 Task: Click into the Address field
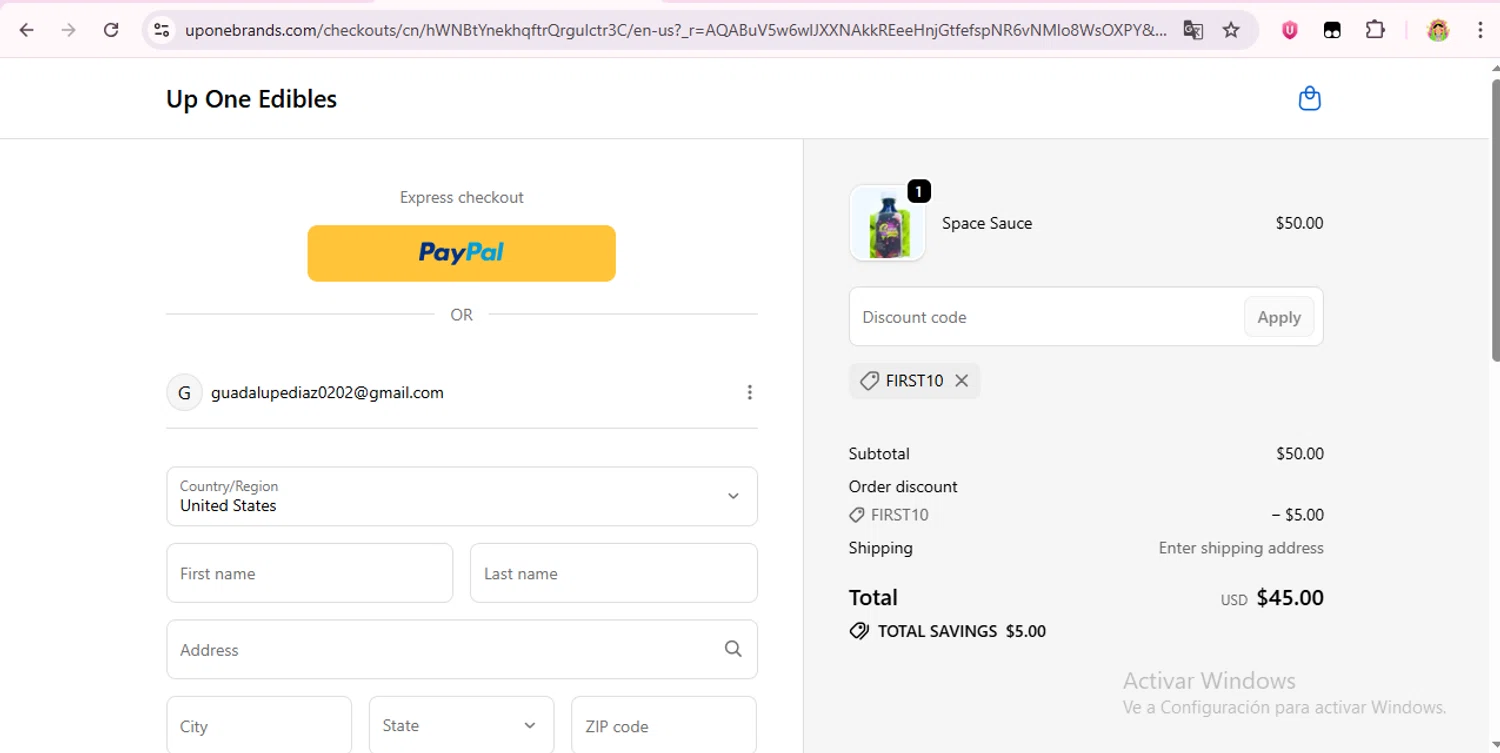click(462, 649)
